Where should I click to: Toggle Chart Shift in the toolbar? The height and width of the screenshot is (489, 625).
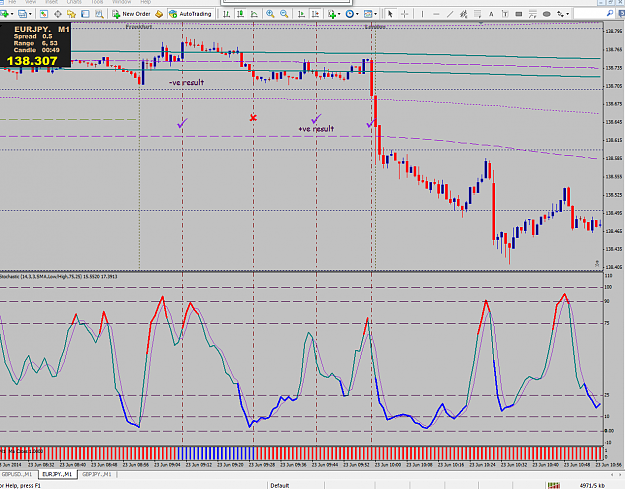[315, 14]
